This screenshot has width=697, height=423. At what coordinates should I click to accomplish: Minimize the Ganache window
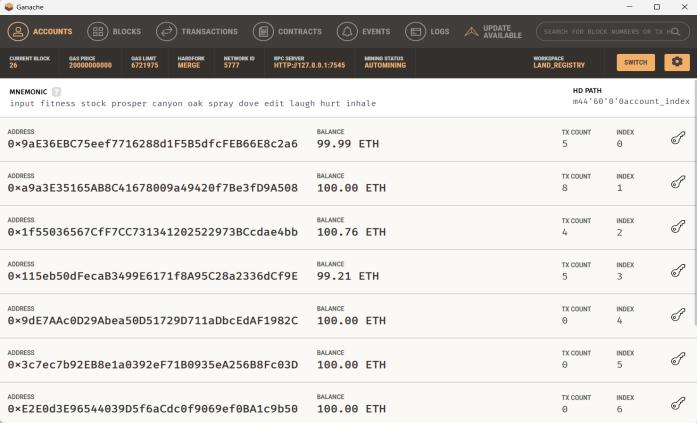click(629, 7)
